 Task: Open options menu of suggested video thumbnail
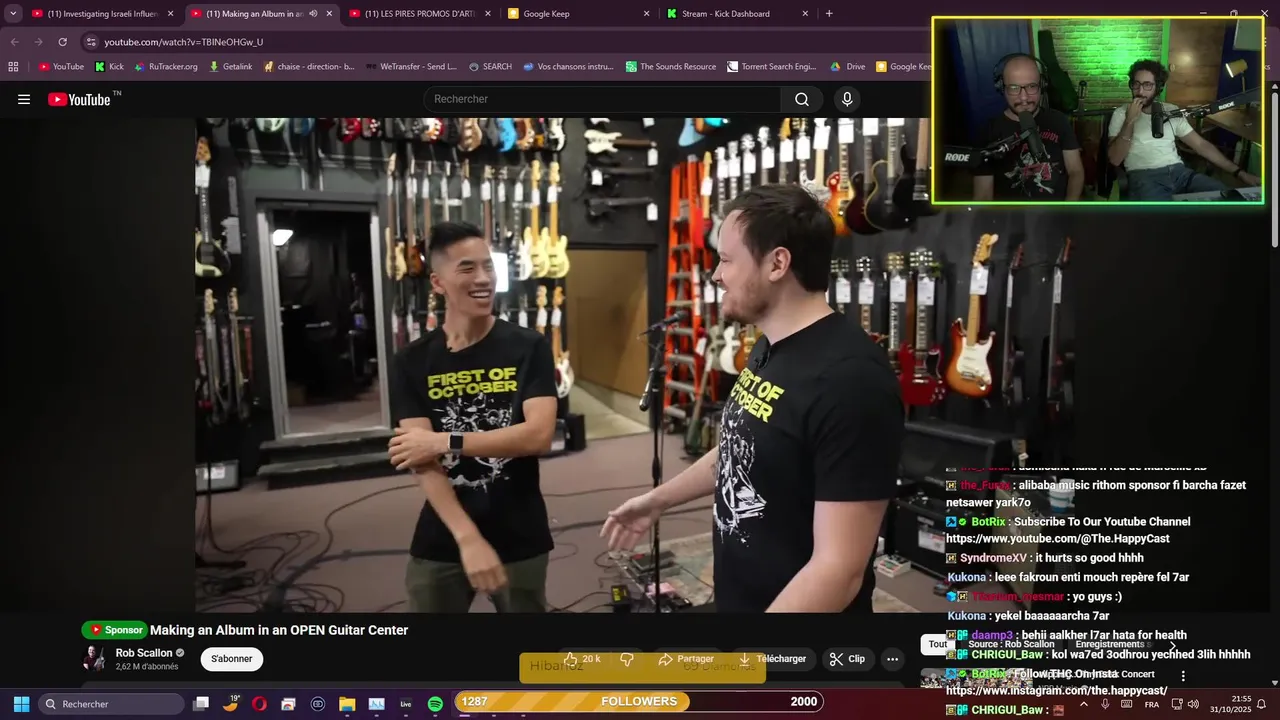point(1183,676)
